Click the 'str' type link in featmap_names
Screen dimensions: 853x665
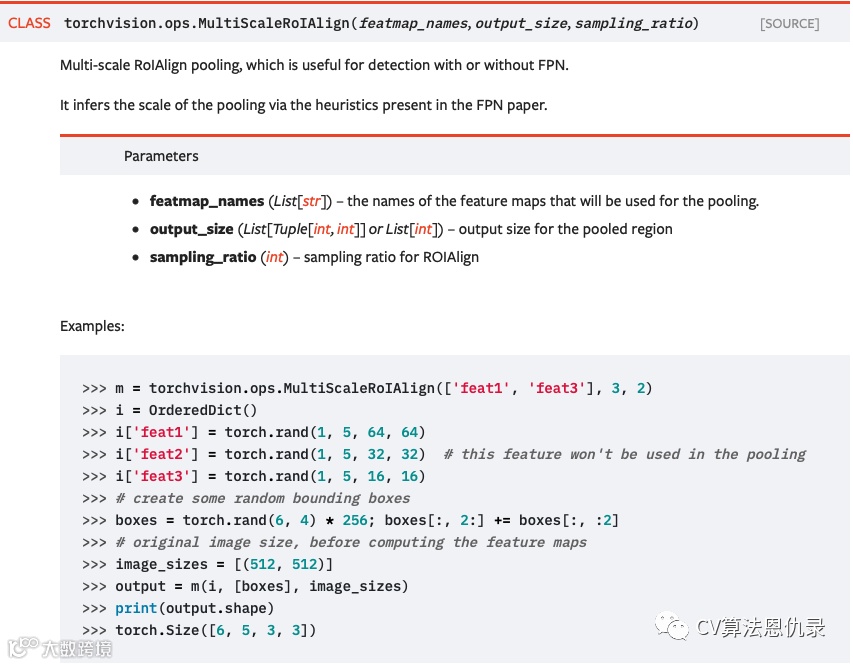(x=312, y=201)
